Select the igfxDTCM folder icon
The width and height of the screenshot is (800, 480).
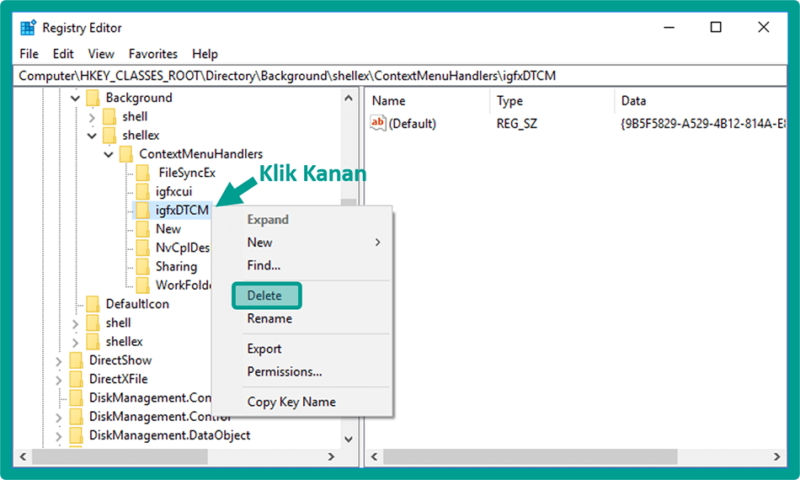142,210
